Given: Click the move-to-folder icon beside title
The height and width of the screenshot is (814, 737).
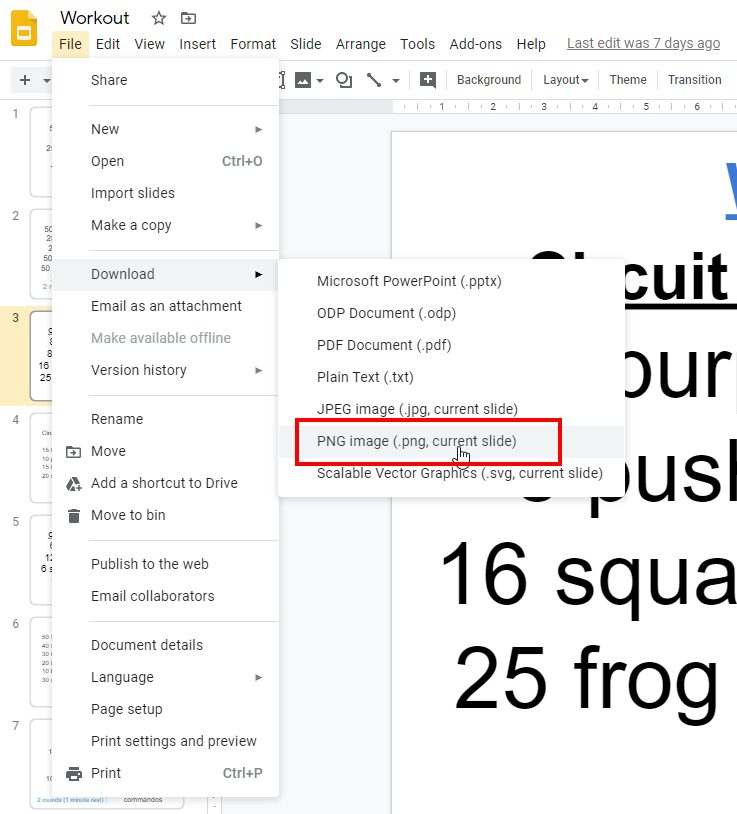Looking at the screenshot, I should [188, 18].
